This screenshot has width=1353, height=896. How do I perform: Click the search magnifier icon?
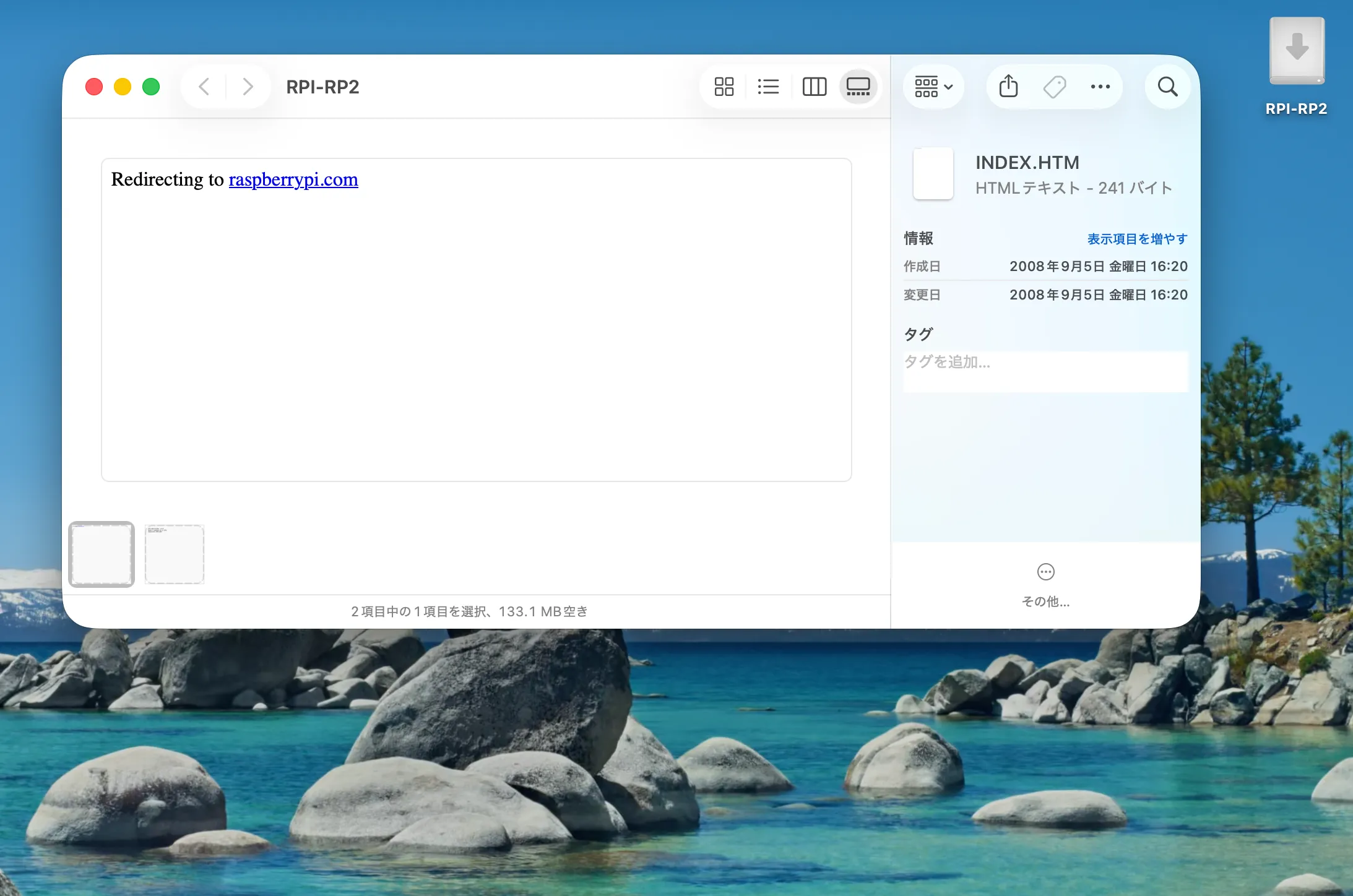pos(1167,87)
